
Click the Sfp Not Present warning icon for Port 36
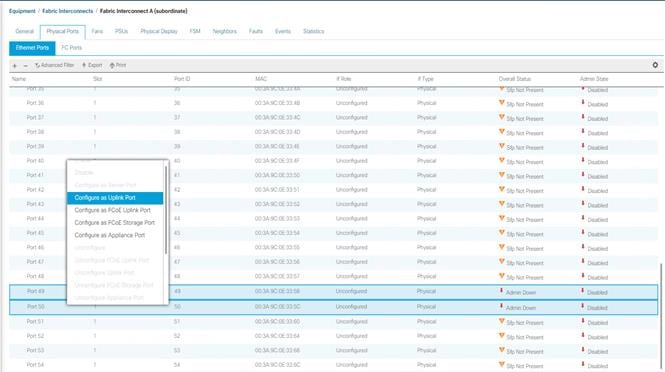click(x=502, y=103)
